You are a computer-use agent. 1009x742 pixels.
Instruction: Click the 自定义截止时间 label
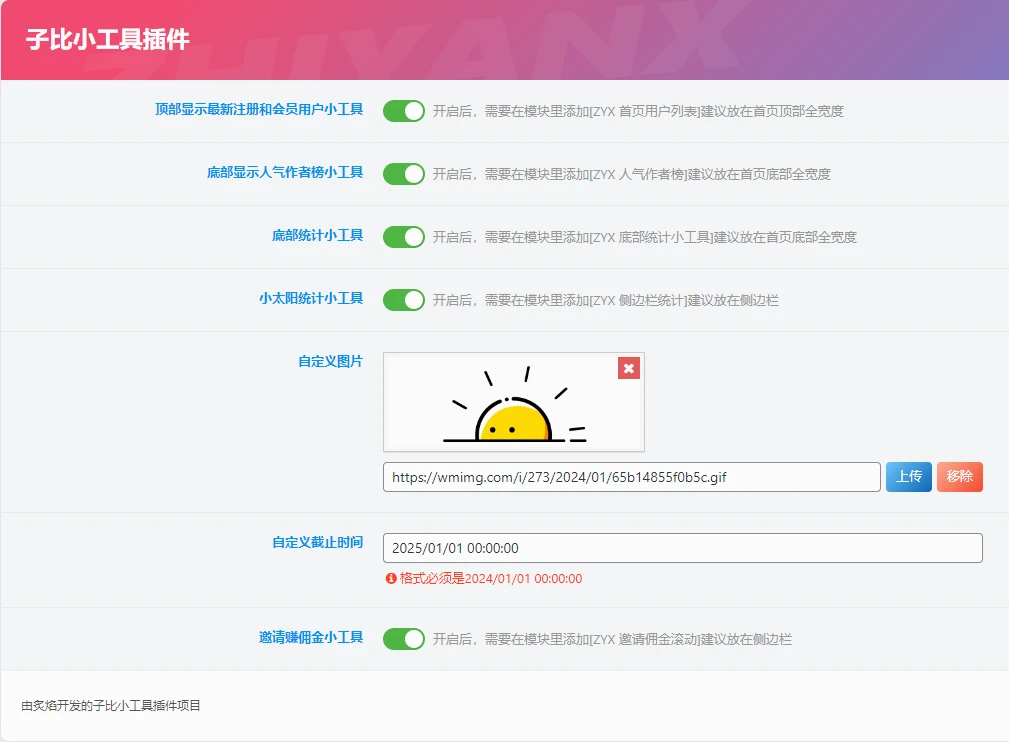click(320, 541)
